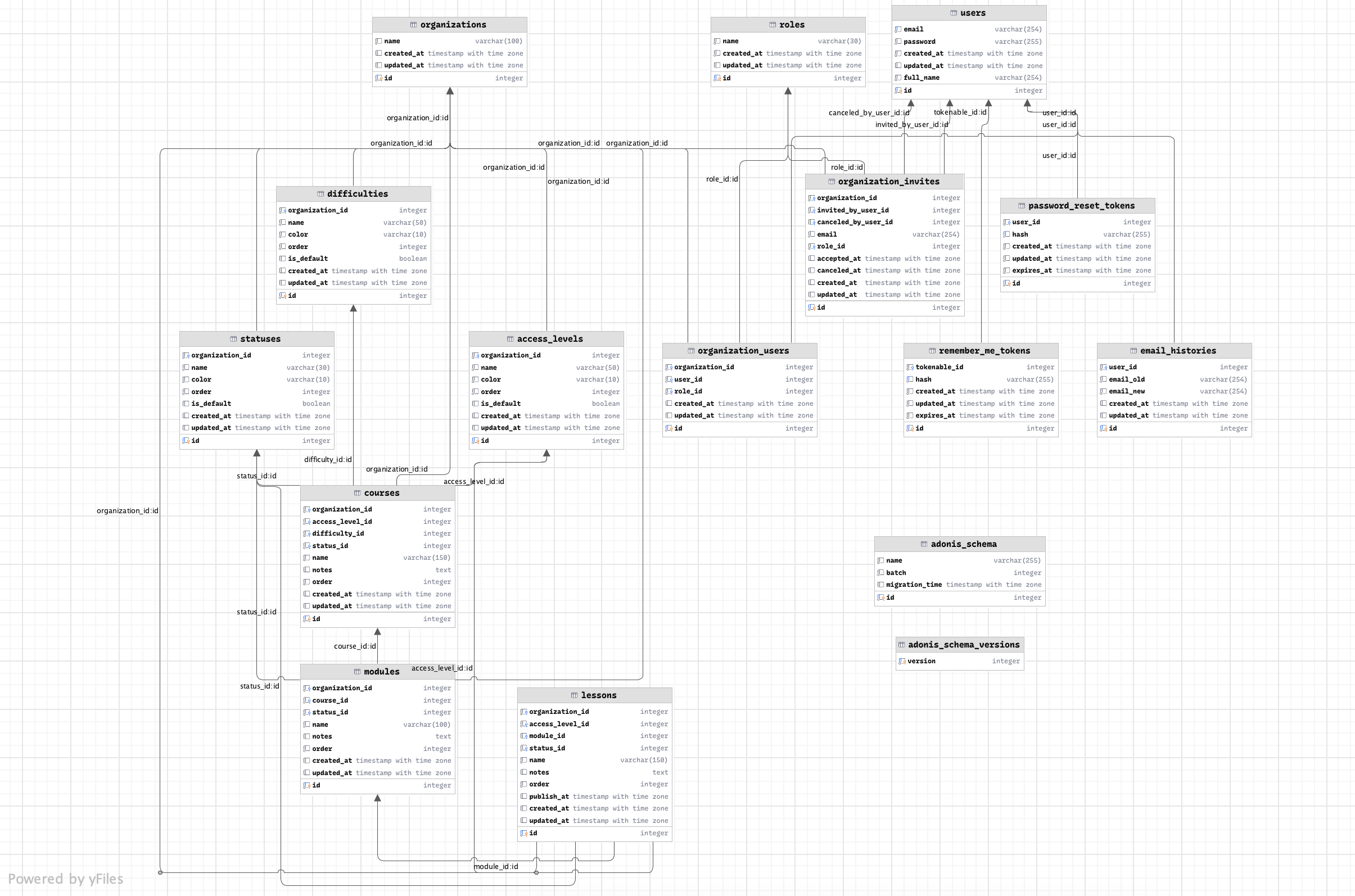Select status_id column in lessons table
The height and width of the screenshot is (896, 1355).
coord(595,748)
